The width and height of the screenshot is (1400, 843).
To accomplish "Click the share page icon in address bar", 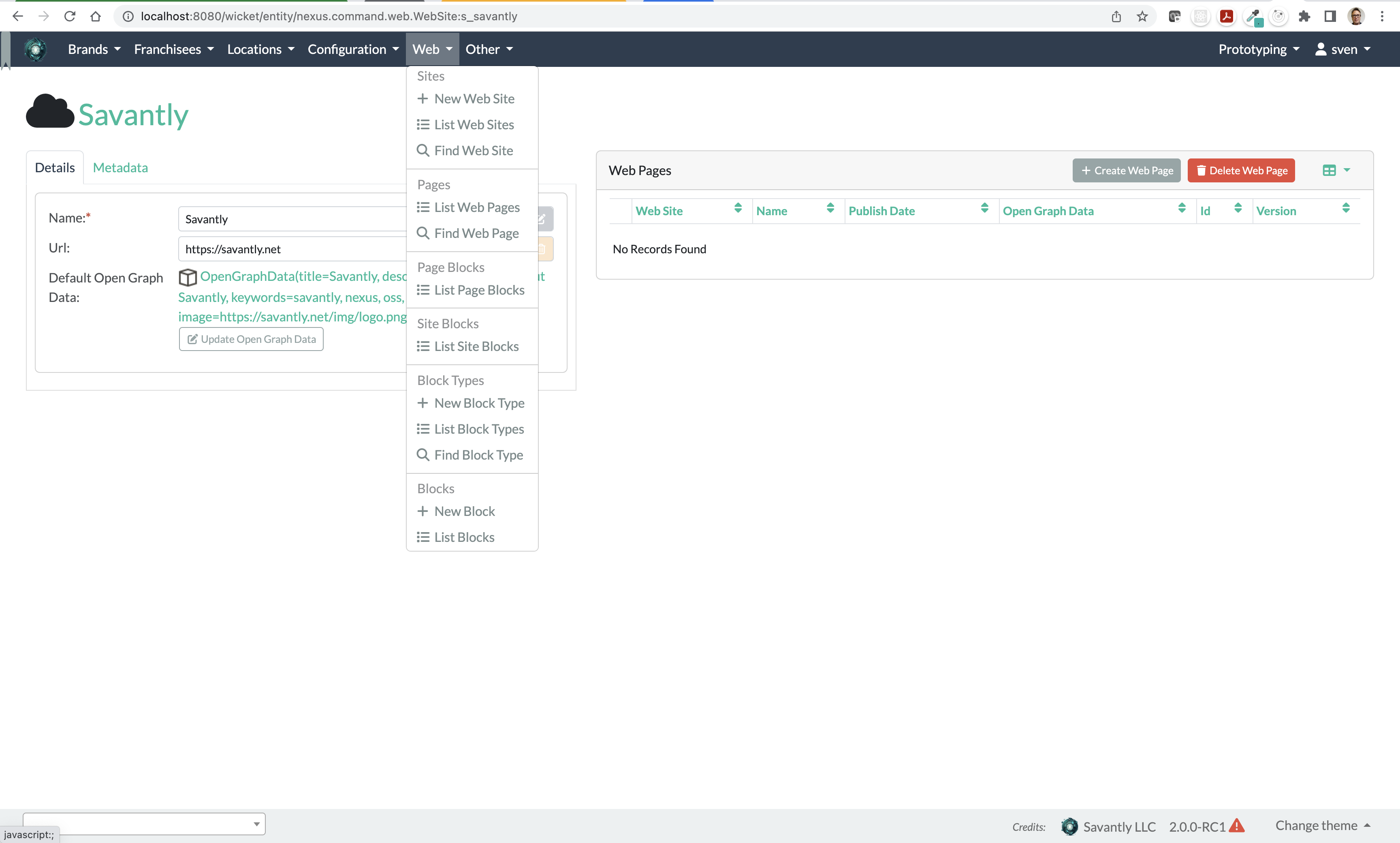I will (x=1116, y=17).
